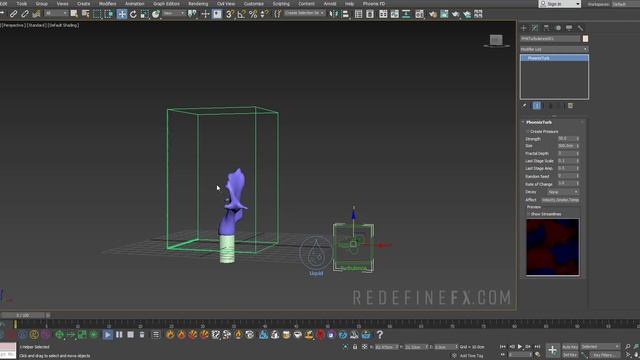Click the Fractal Depth spinner arrows
640x360 pixels.
click(578, 153)
